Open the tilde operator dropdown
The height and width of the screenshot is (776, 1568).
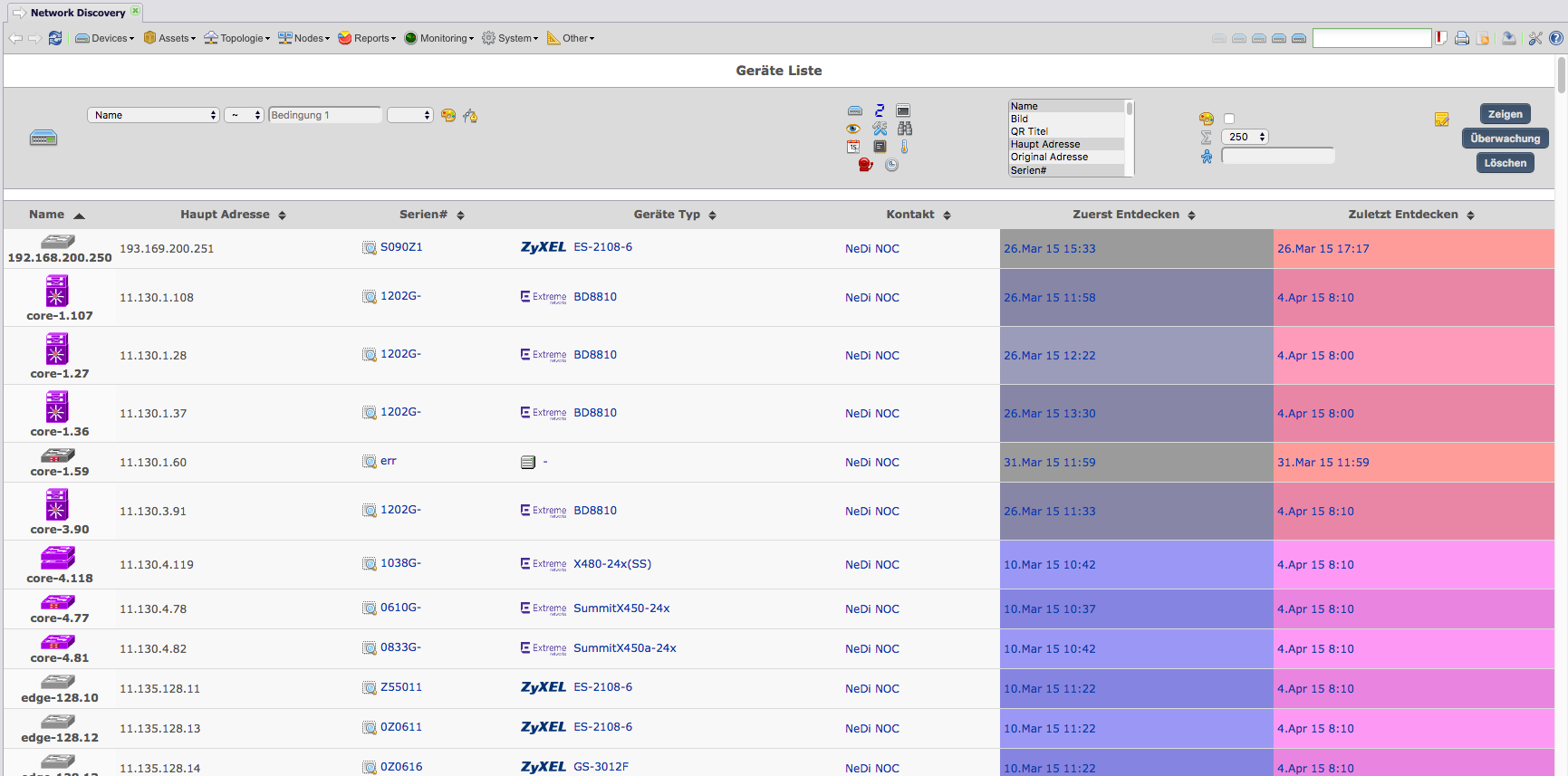[x=244, y=115]
